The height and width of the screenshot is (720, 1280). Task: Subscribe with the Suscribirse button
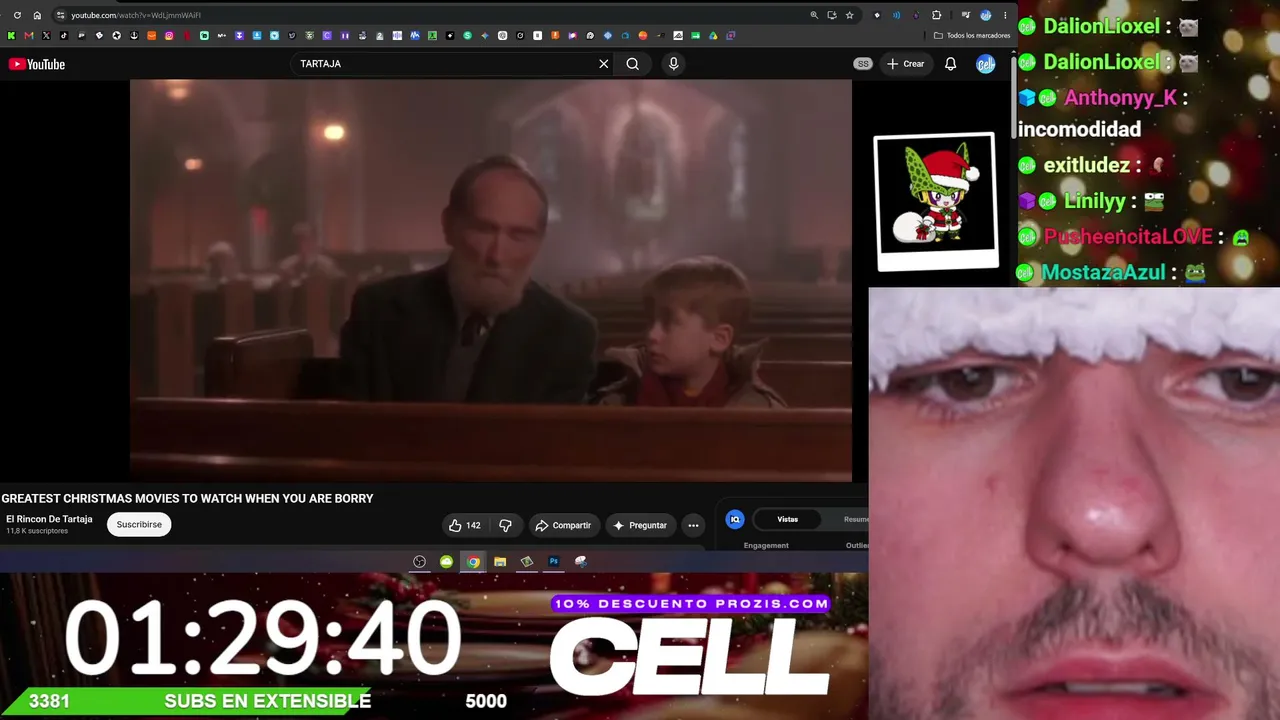139,524
